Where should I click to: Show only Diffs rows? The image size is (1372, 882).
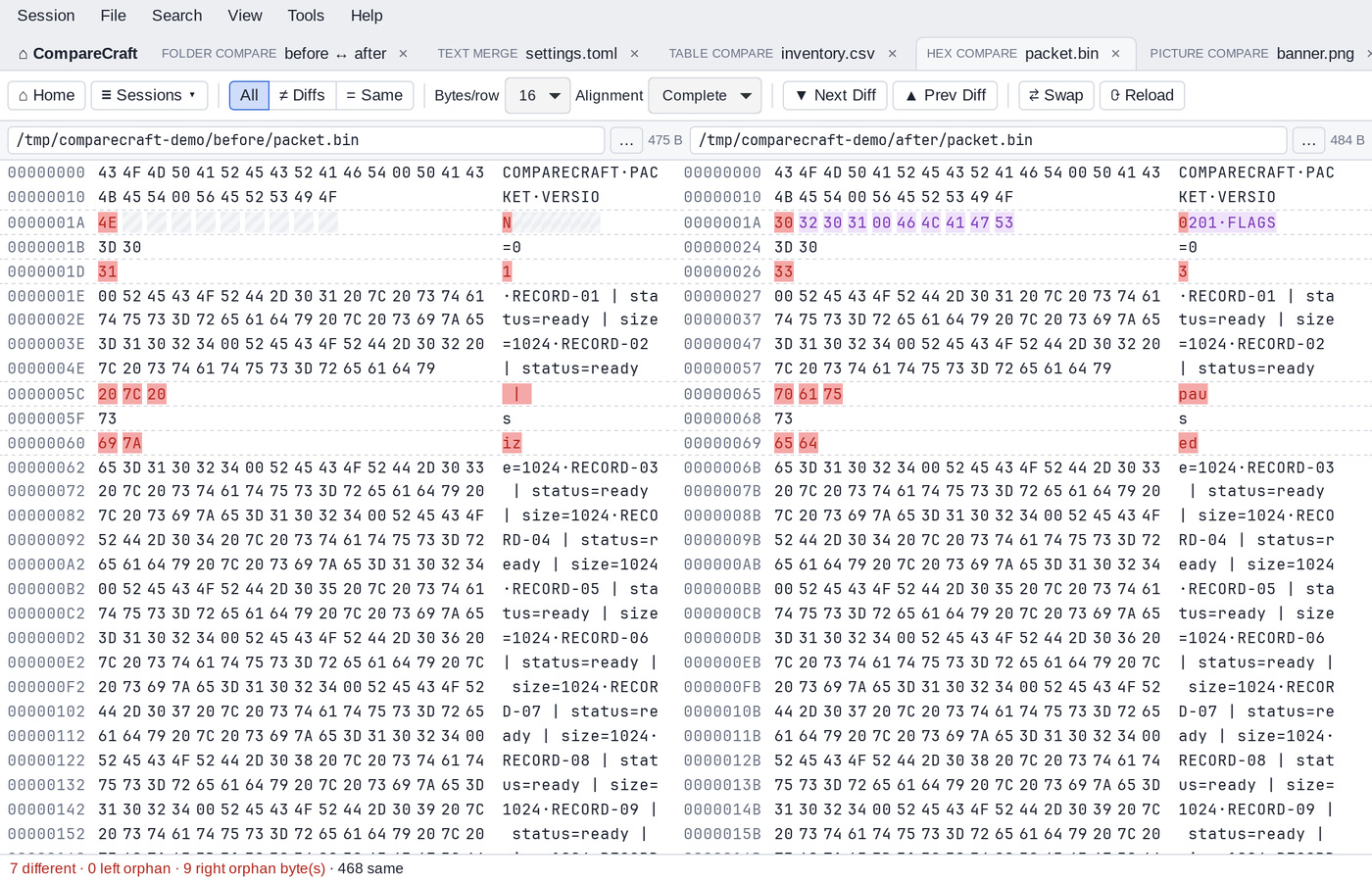302,95
